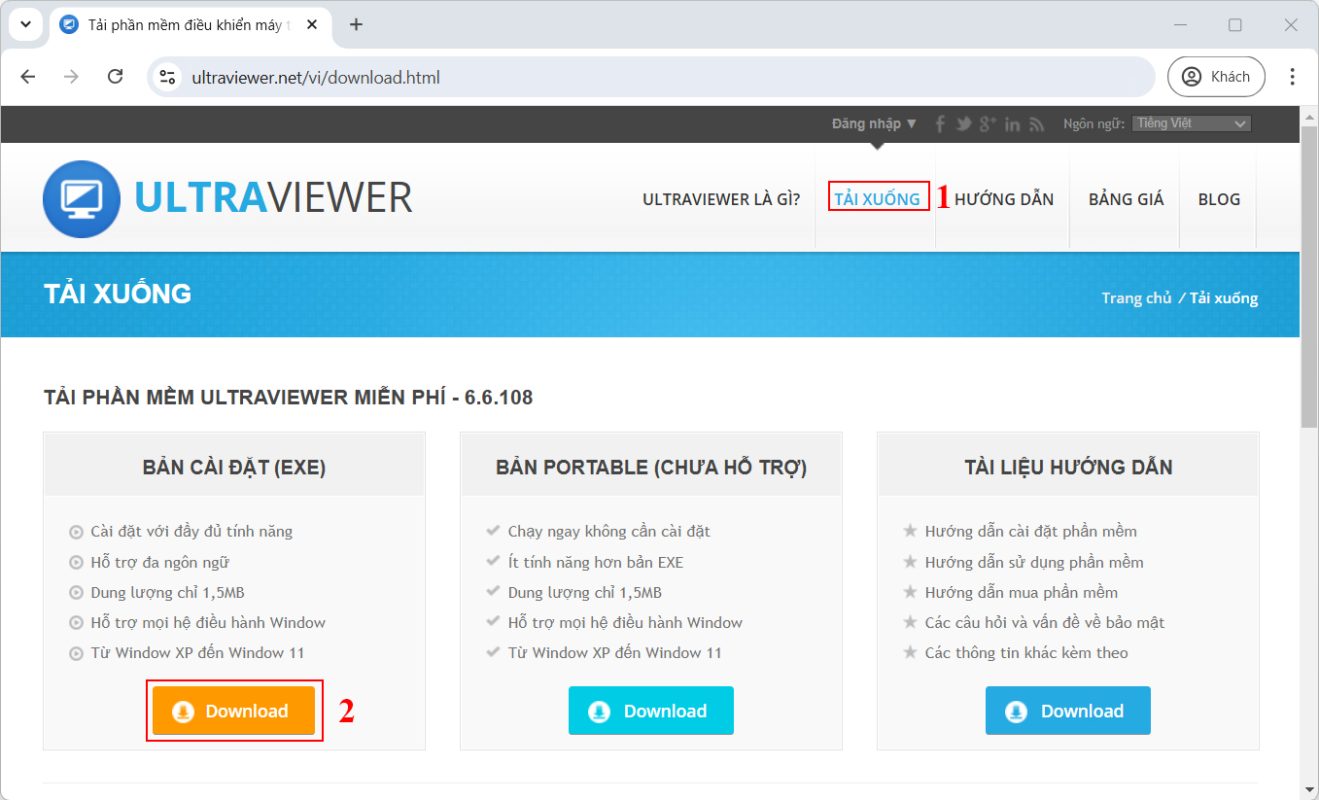1319x800 pixels.
Task: Click the scrollbar down arrow
Action: point(1310,790)
